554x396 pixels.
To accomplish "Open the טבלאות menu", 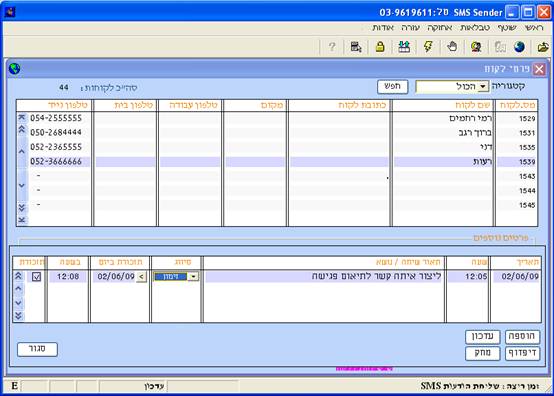I will 475,28.
